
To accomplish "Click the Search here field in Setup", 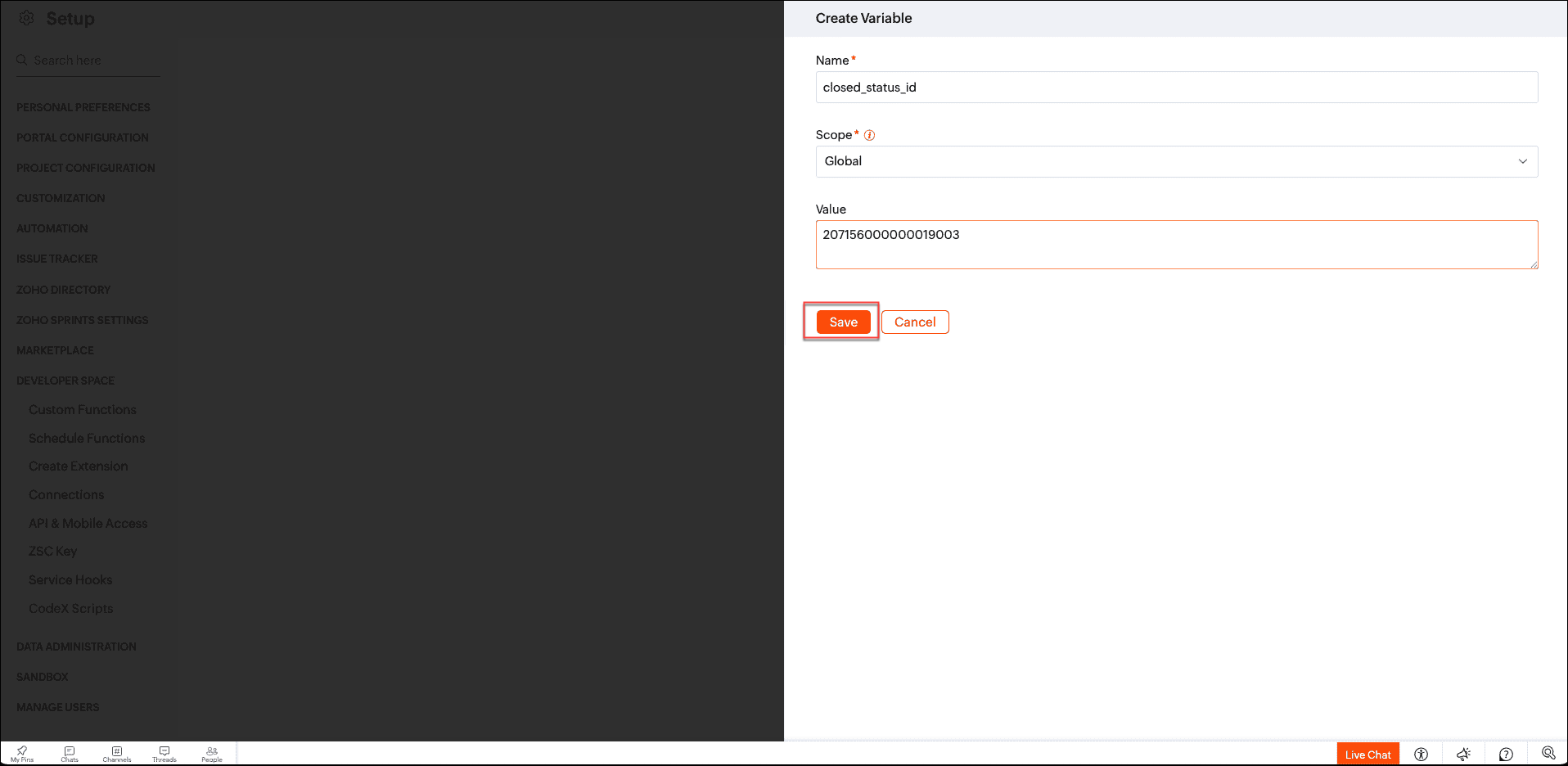I will pyautogui.click(x=88, y=61).
